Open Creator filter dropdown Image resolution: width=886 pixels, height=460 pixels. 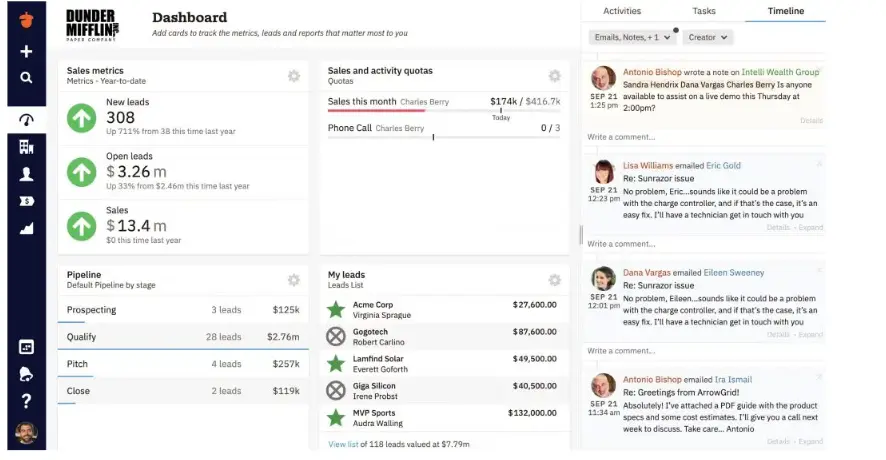click(x=707, y=37)
